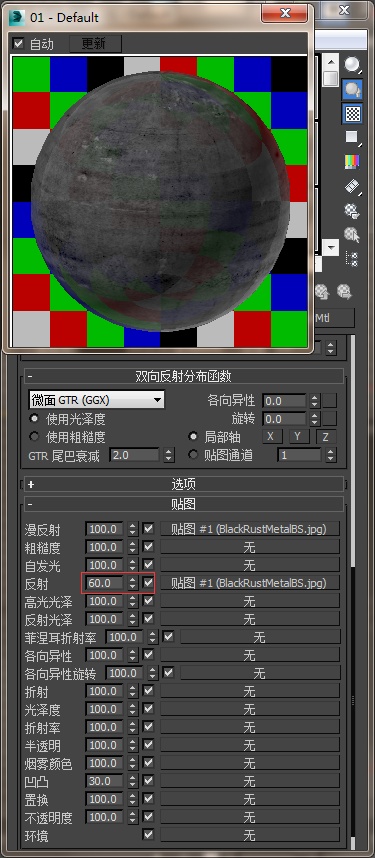This screenshot has height=858, width=375.
Task: Disable the 漫反射 map checkbox
Action: pyautogui.click(x=148, y=529)
